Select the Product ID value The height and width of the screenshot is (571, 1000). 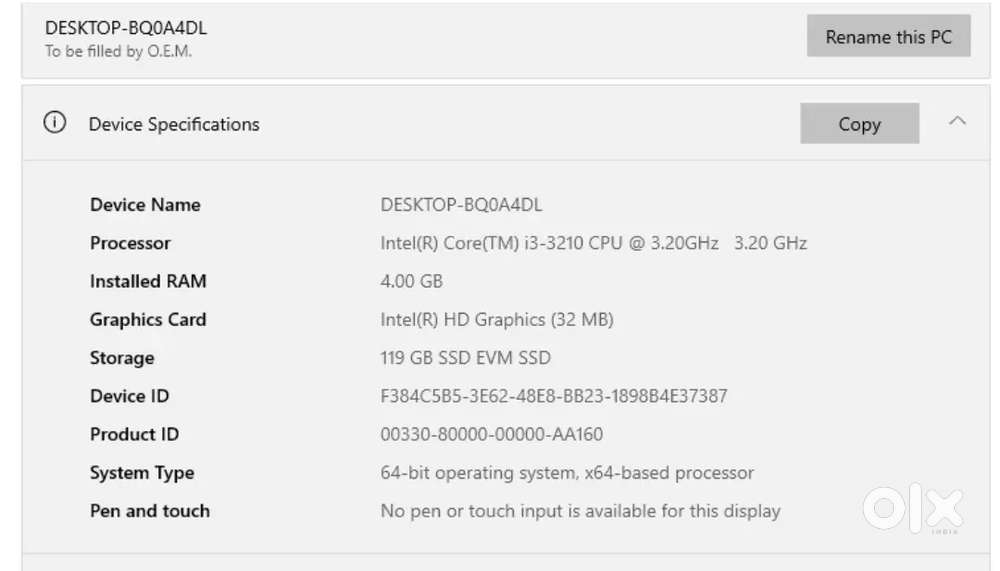(492, 434)
